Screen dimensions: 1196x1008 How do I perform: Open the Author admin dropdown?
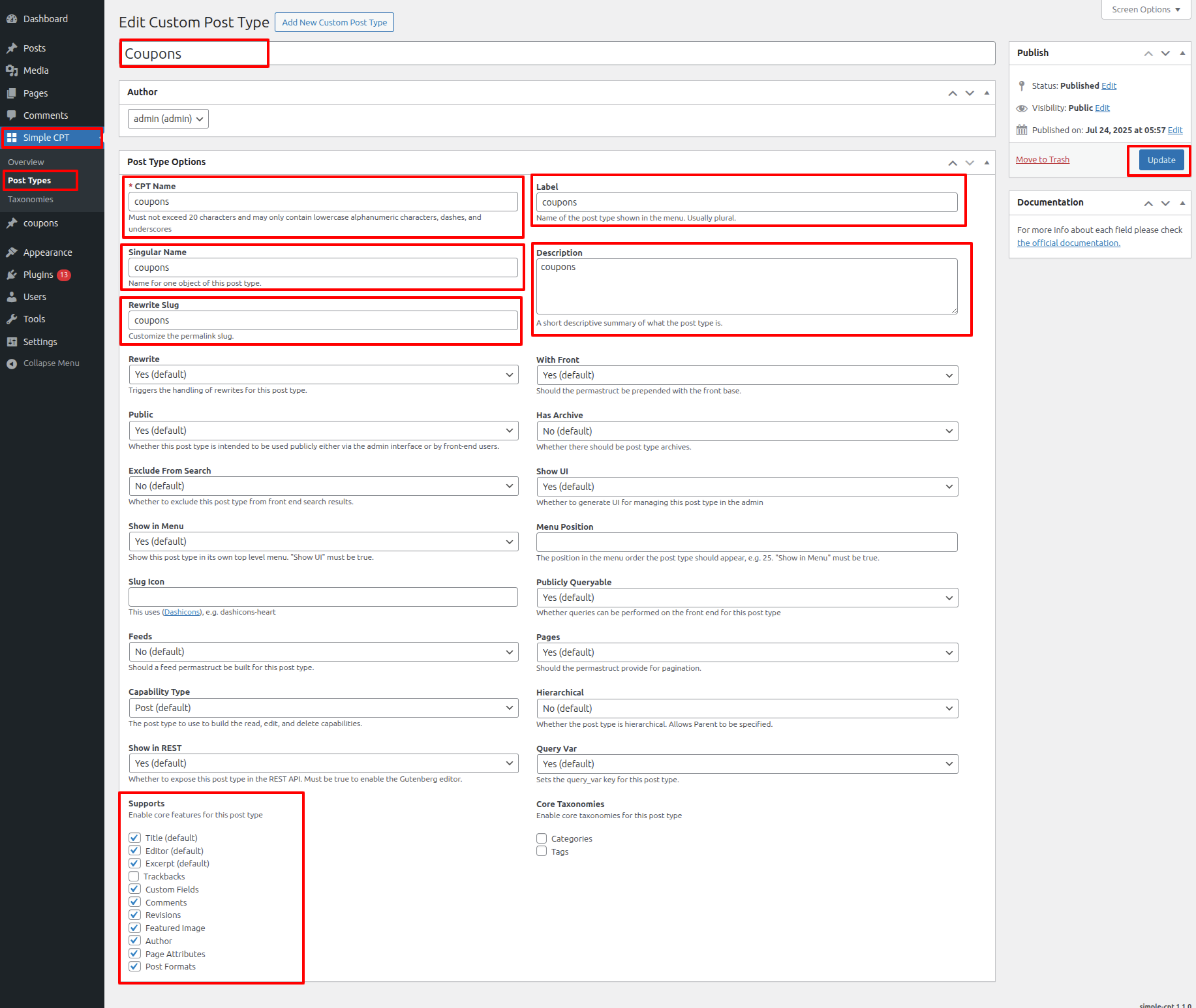(168, 119)
